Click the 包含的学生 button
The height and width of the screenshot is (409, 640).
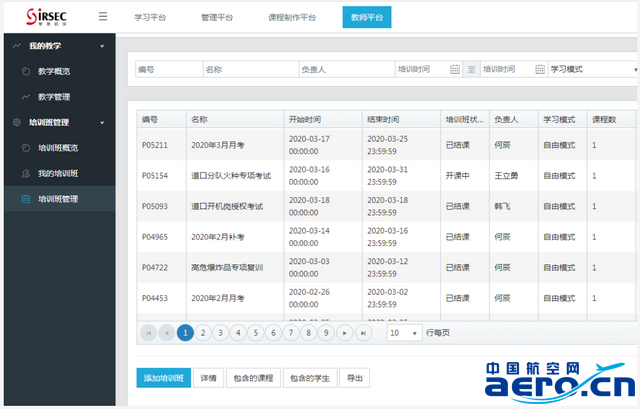pyautogui.click(x=310, y=378)
